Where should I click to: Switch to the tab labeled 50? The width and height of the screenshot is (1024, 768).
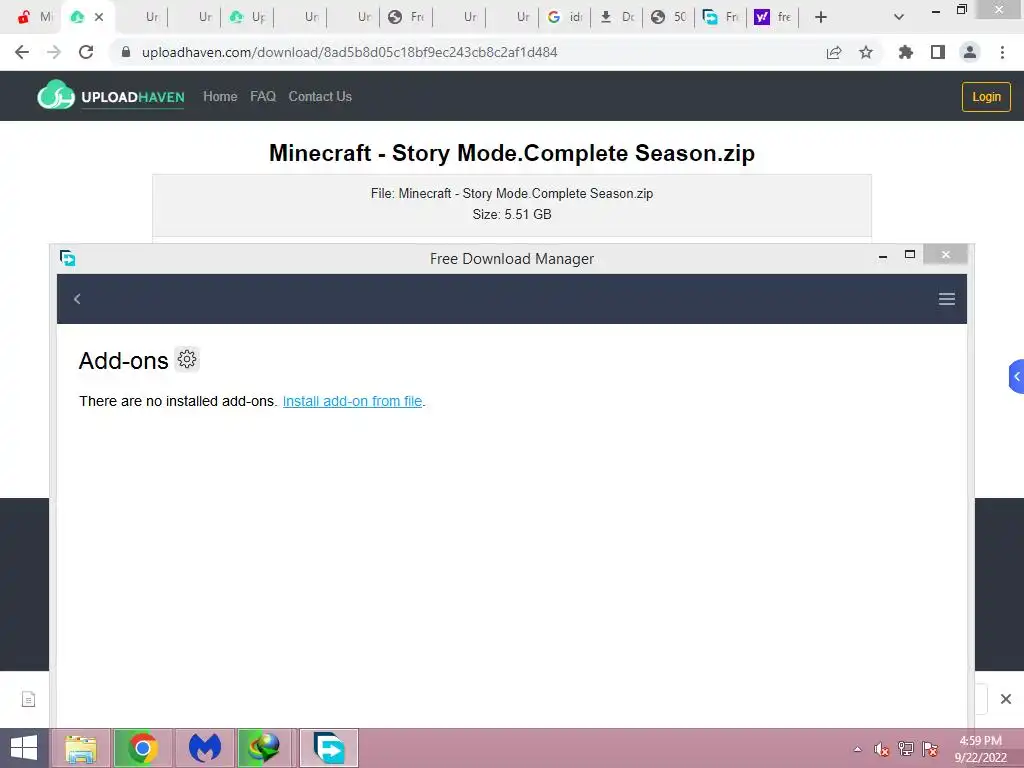pyautogui.click(x=669, y=17)
